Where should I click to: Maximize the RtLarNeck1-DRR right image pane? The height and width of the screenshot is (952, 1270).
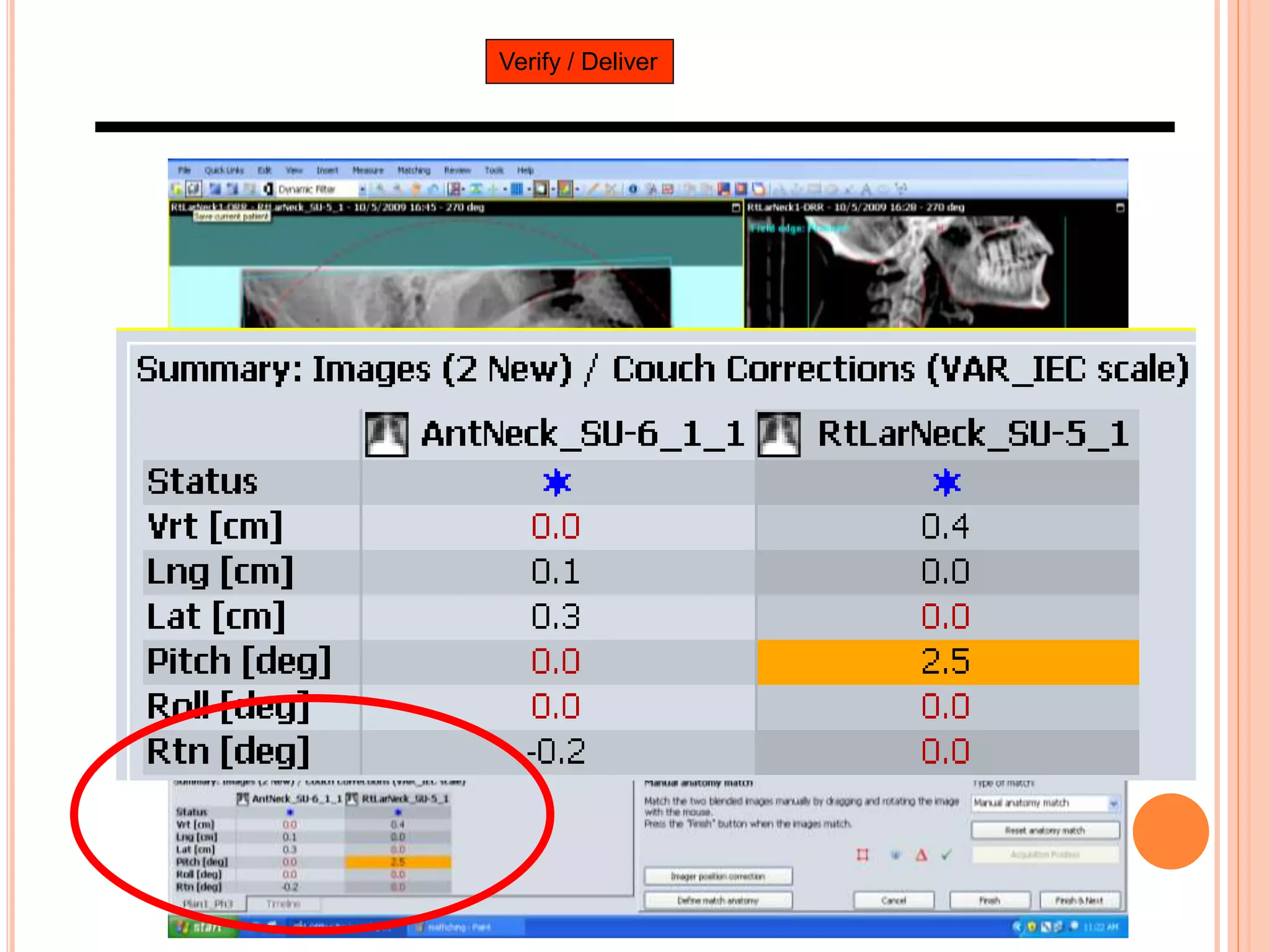(1120, 208)
